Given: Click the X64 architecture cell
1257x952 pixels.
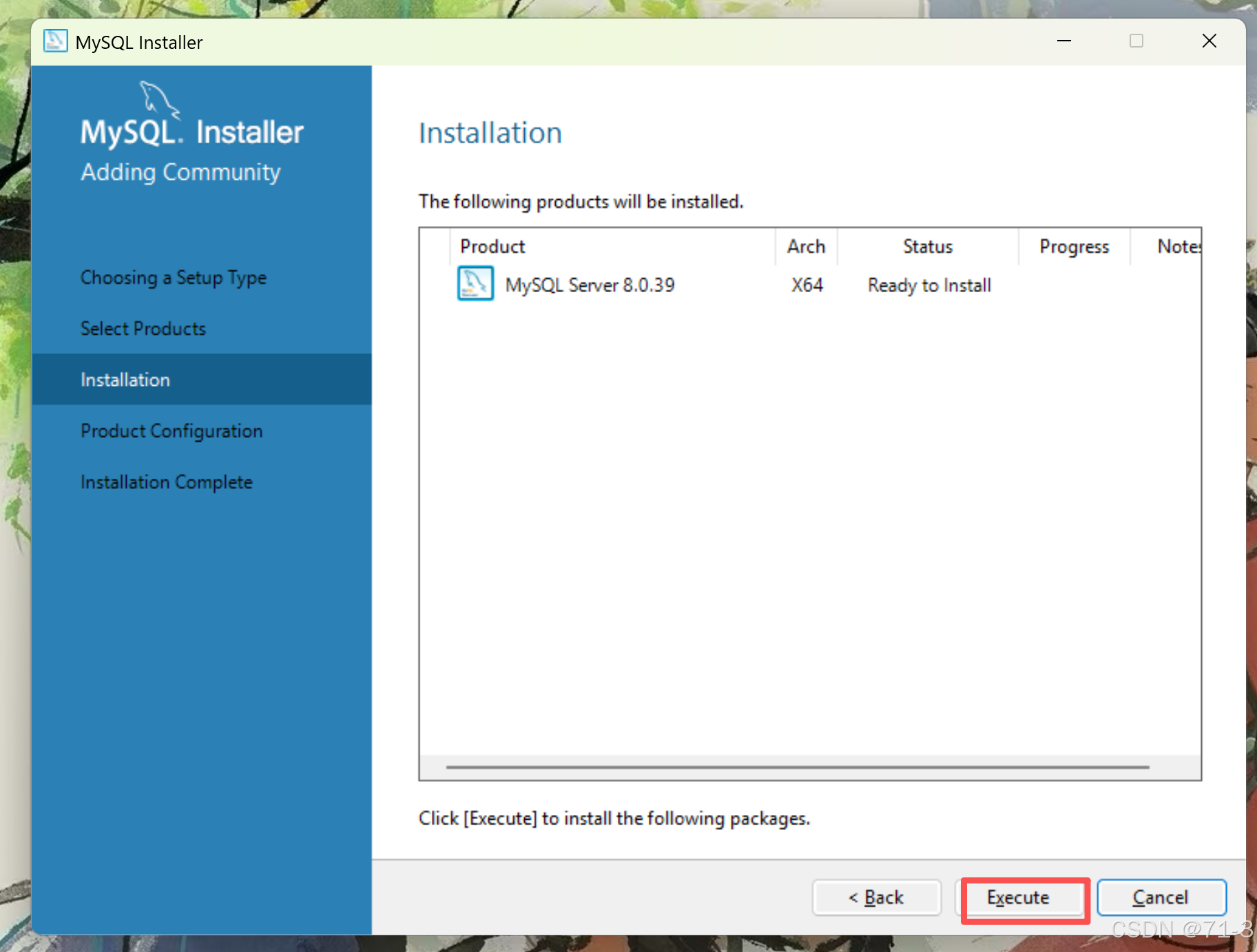Looking at the screenshot, I should tap(807, 285).
